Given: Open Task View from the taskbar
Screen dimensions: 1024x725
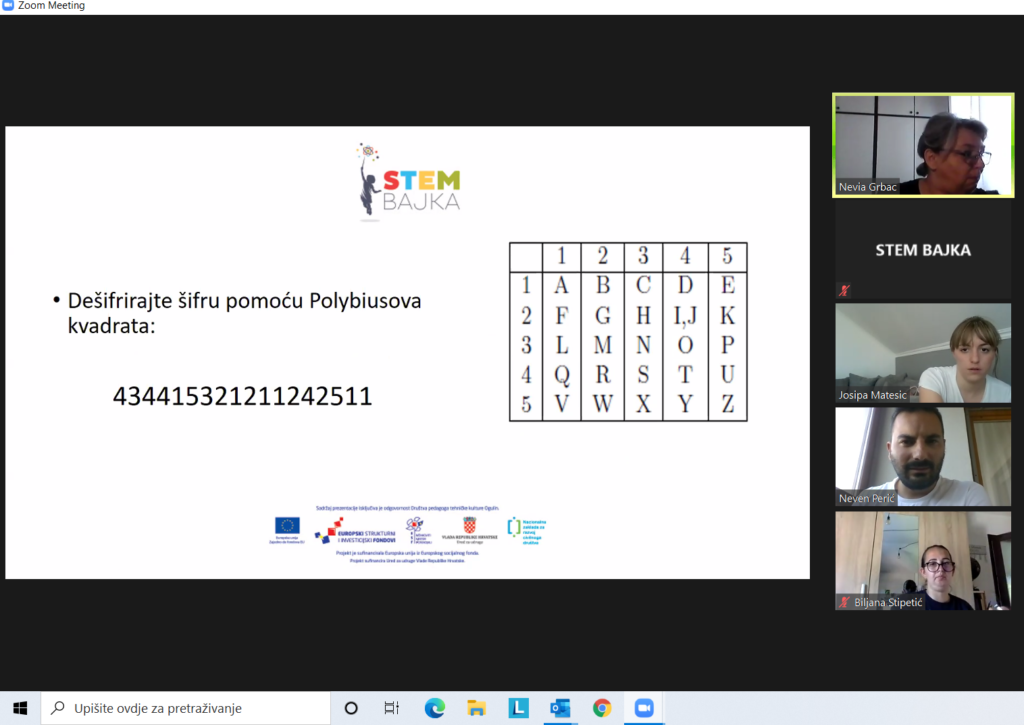Looking at the screenshot, I should coord(391,708).
